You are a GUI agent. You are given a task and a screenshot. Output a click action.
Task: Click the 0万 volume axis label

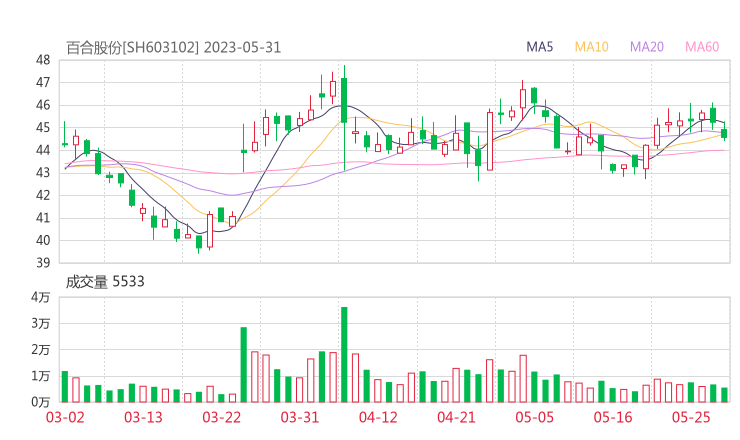tap(41, 402)
